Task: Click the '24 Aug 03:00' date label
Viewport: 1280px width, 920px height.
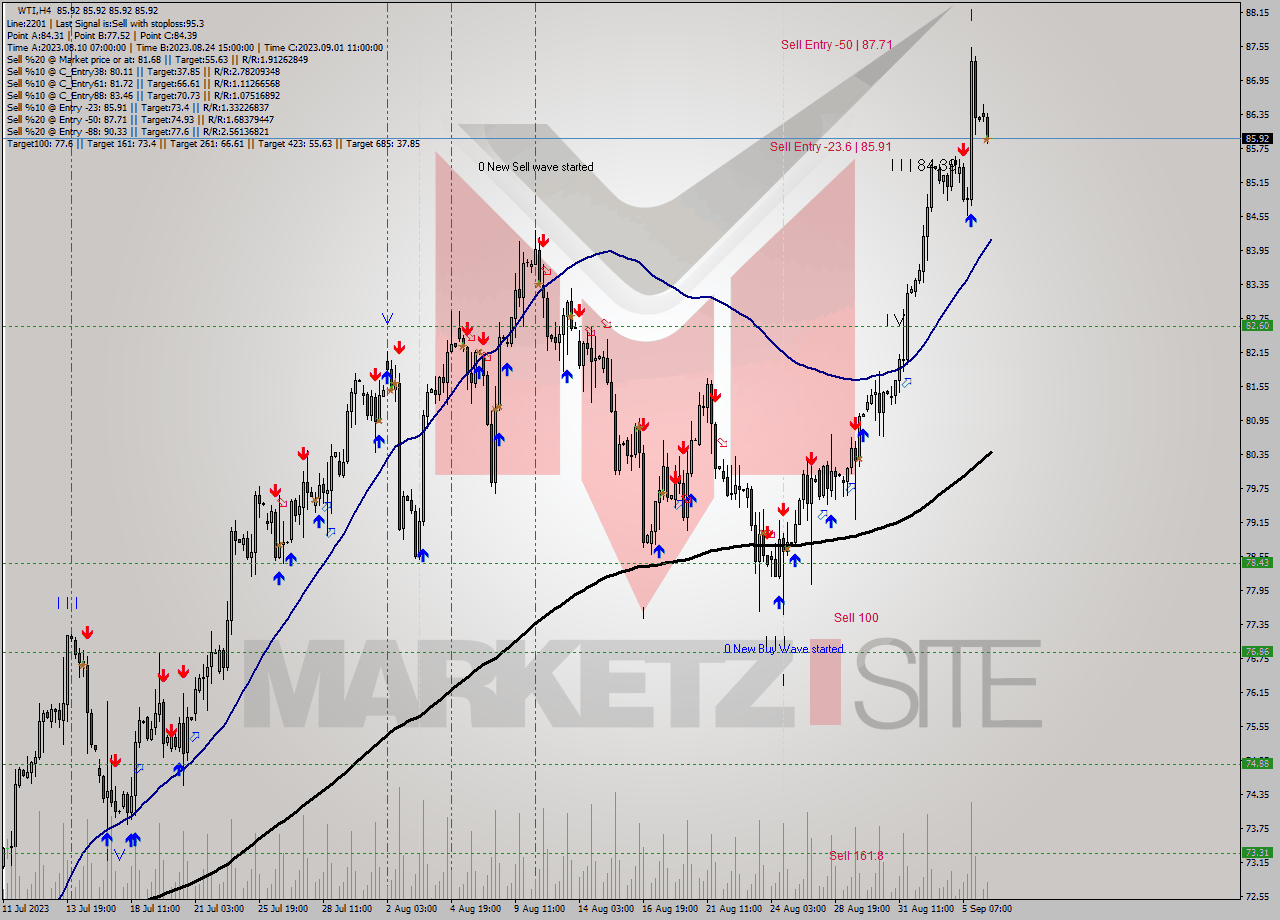Action: coord(798,909)
